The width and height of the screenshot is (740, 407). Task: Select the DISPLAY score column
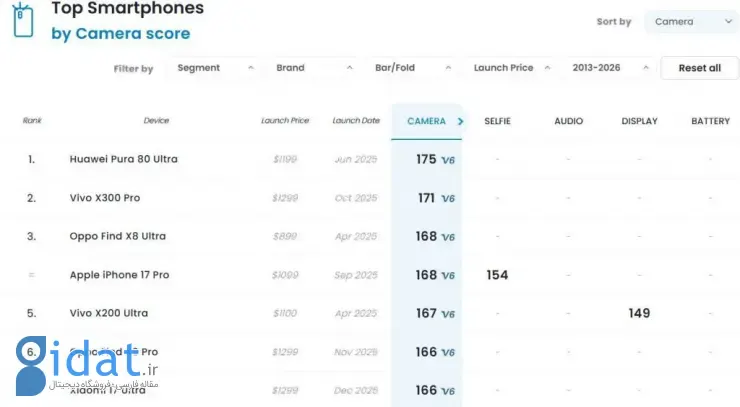[639, 121]
